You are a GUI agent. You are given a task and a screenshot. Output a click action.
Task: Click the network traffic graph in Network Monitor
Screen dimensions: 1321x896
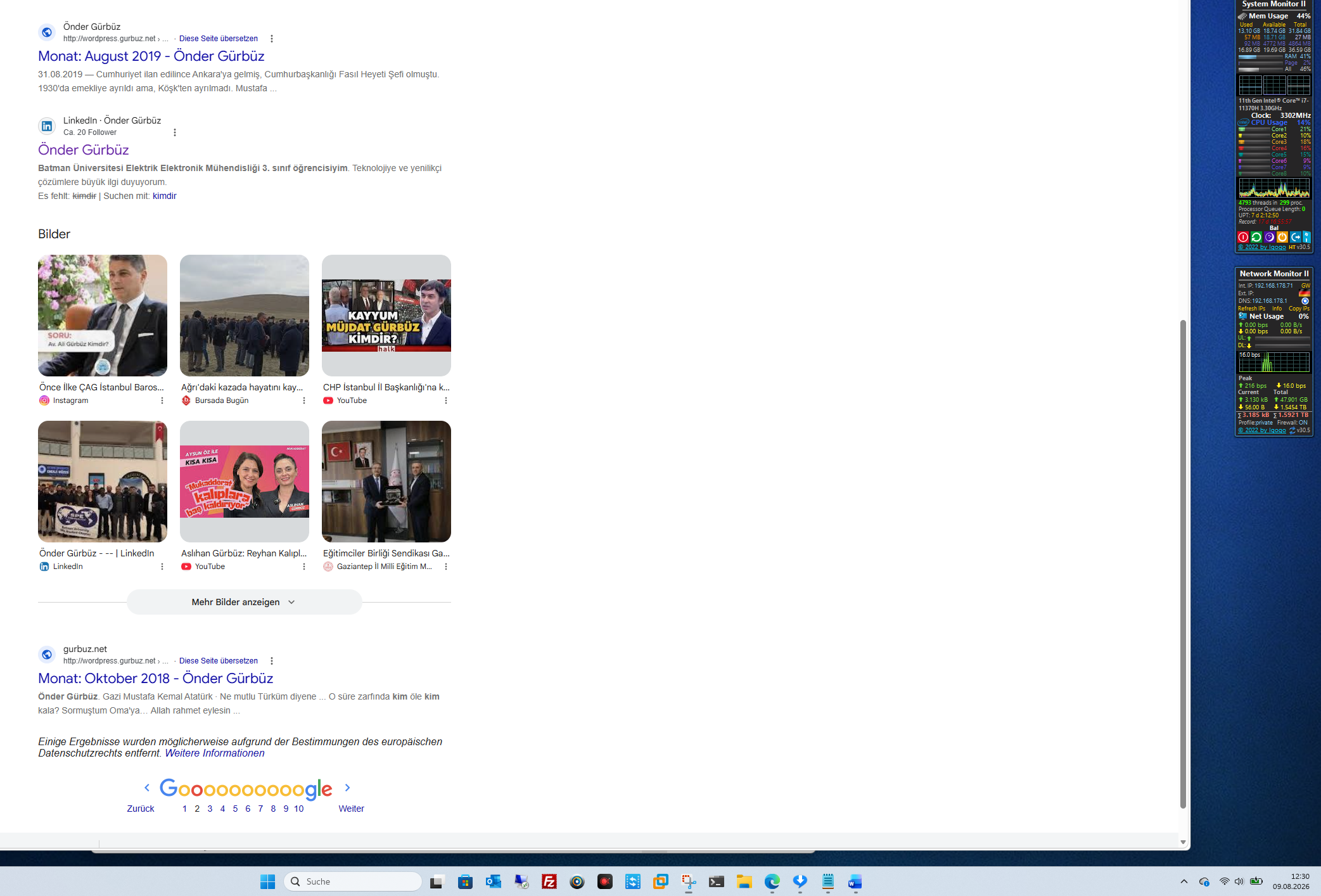coord(1274,362)
